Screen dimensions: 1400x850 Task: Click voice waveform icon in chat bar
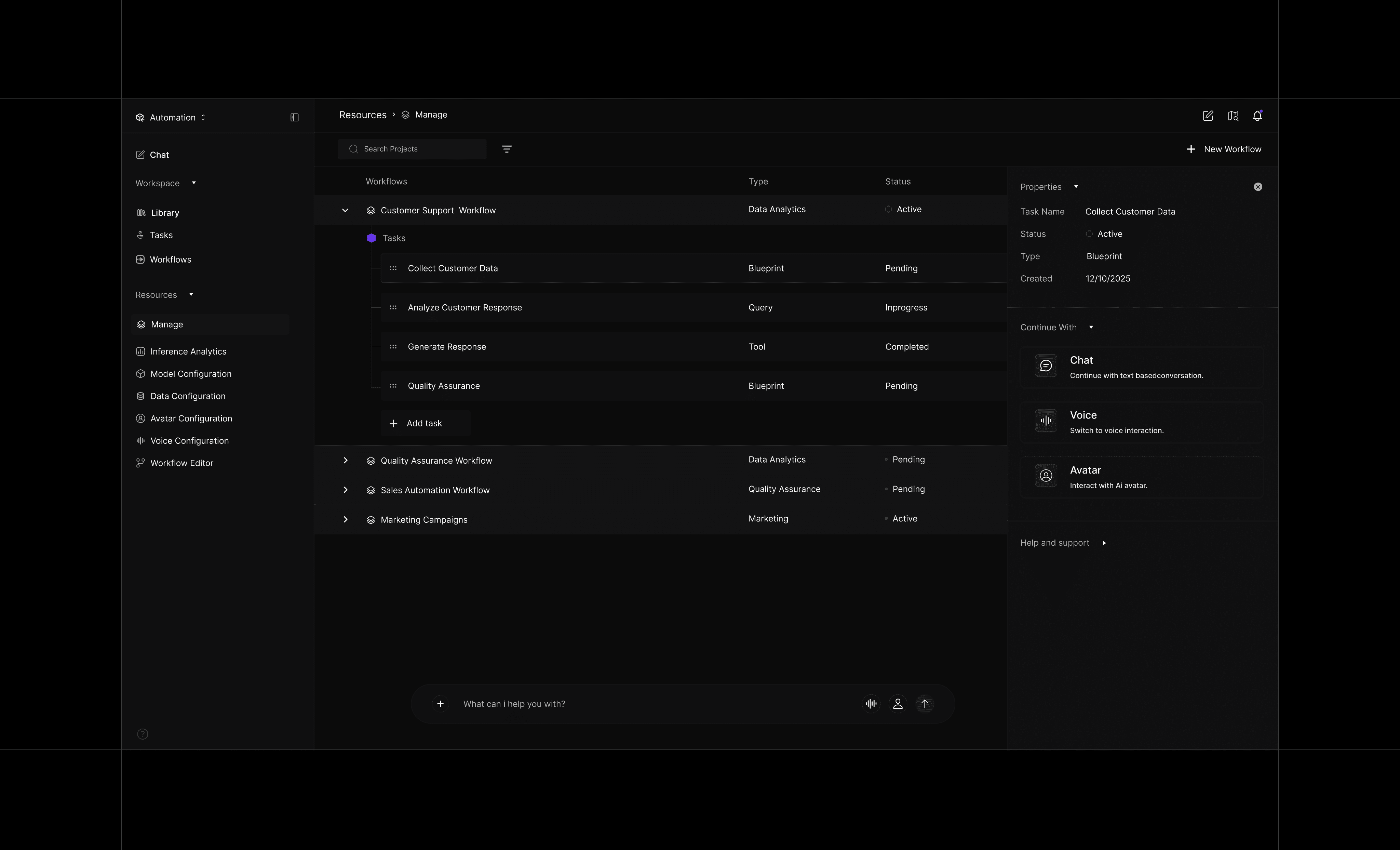(x=871, y=704)
